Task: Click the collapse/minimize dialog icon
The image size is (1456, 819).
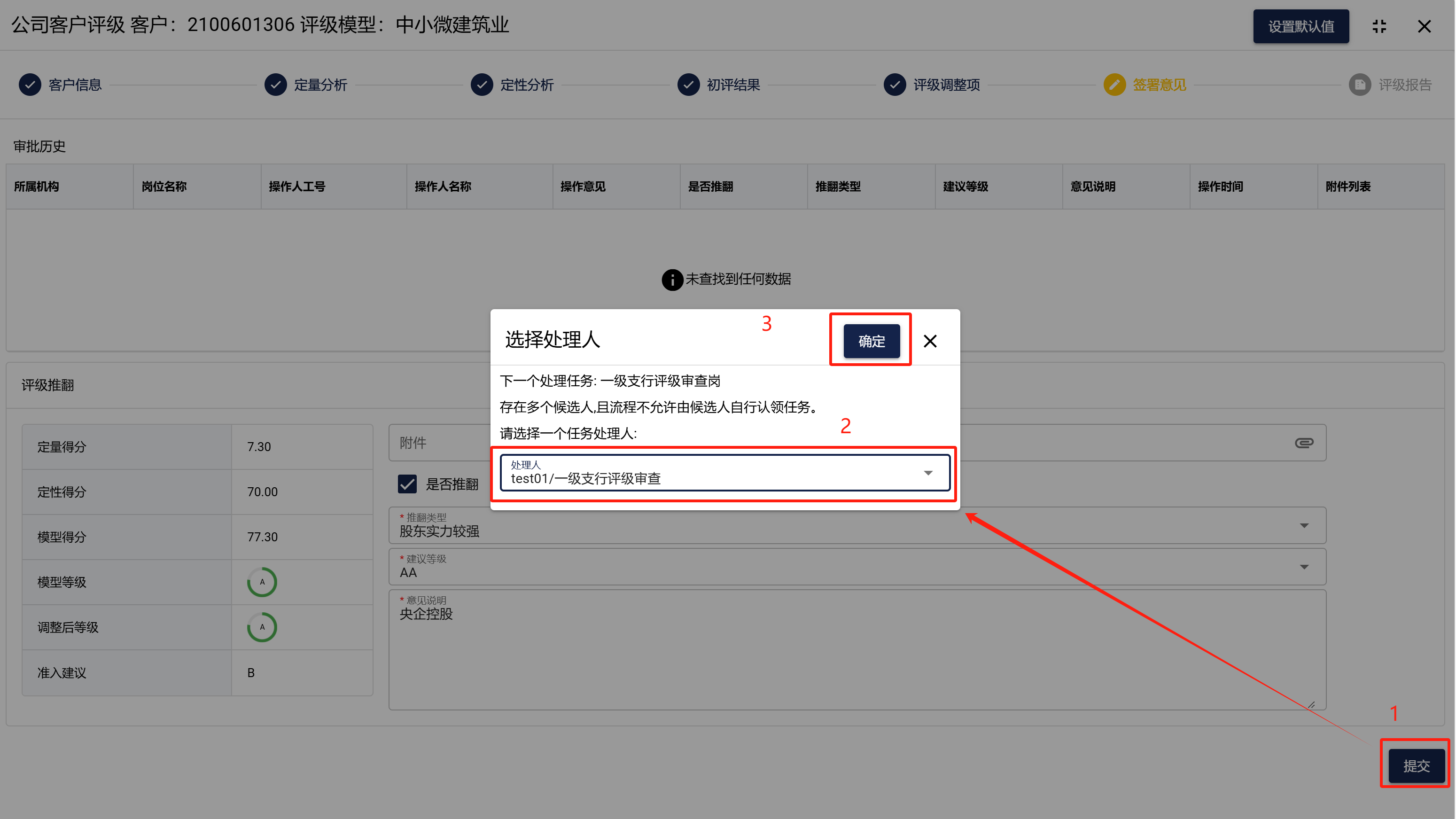Action: (1379, 26)
